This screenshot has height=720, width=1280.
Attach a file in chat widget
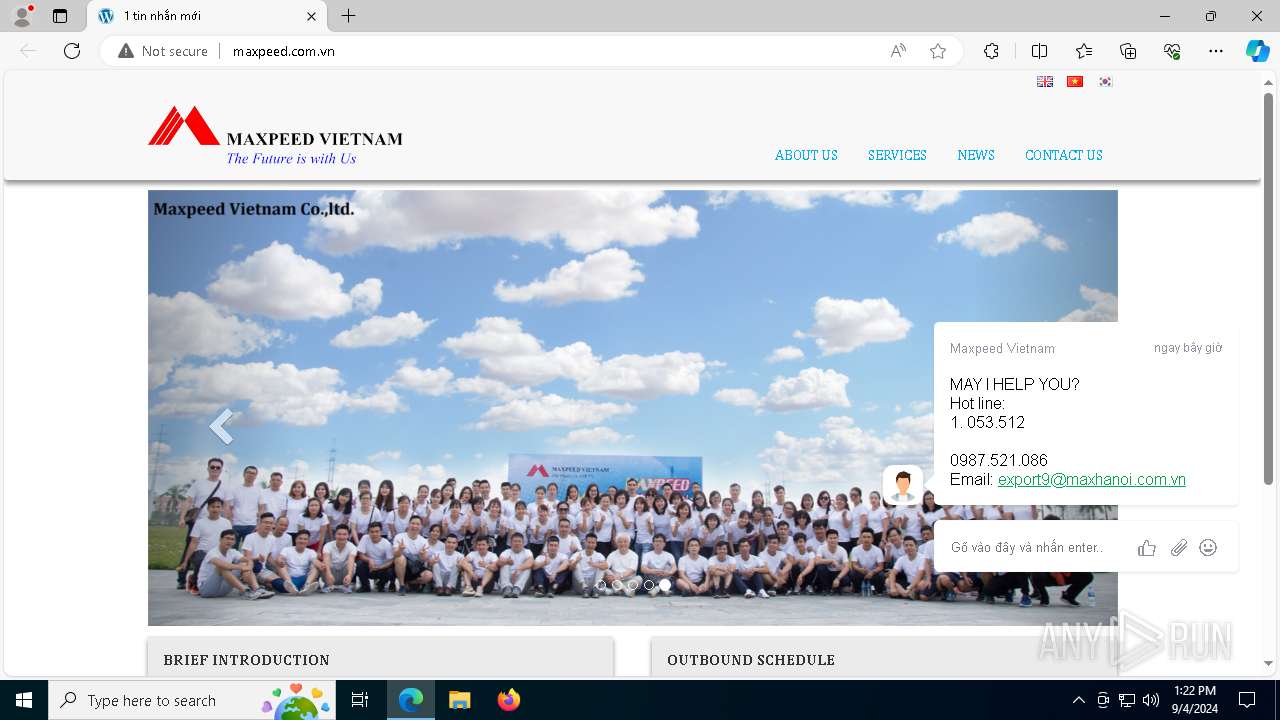pyautogui.click(x=1179, y=547)
